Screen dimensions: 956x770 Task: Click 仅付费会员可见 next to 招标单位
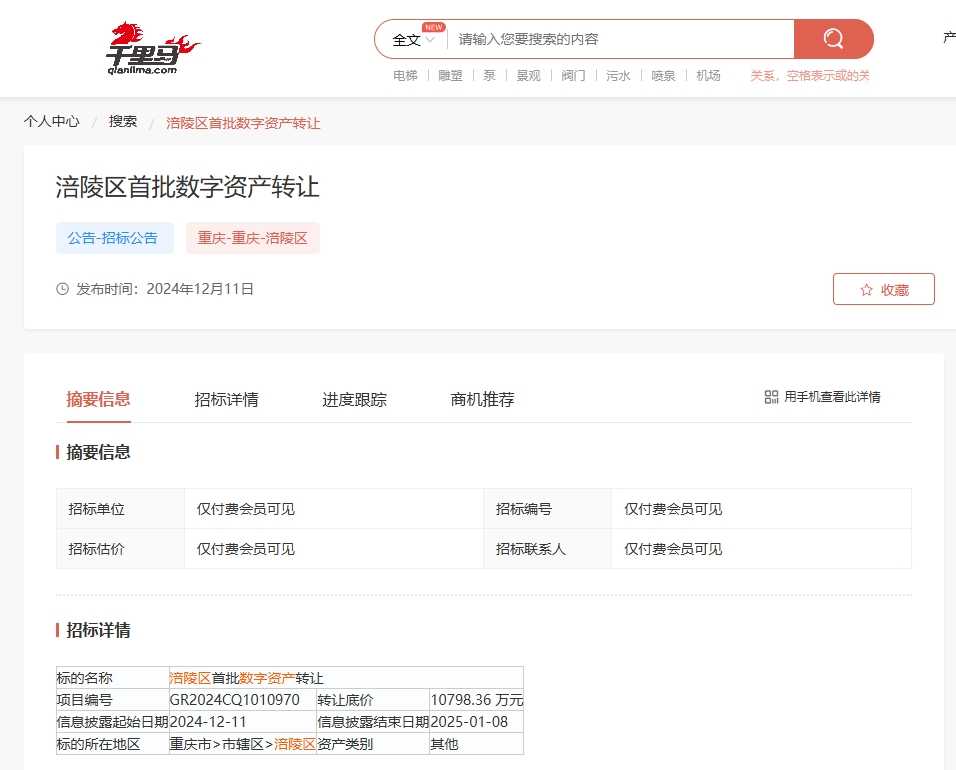tap(246, 509)
